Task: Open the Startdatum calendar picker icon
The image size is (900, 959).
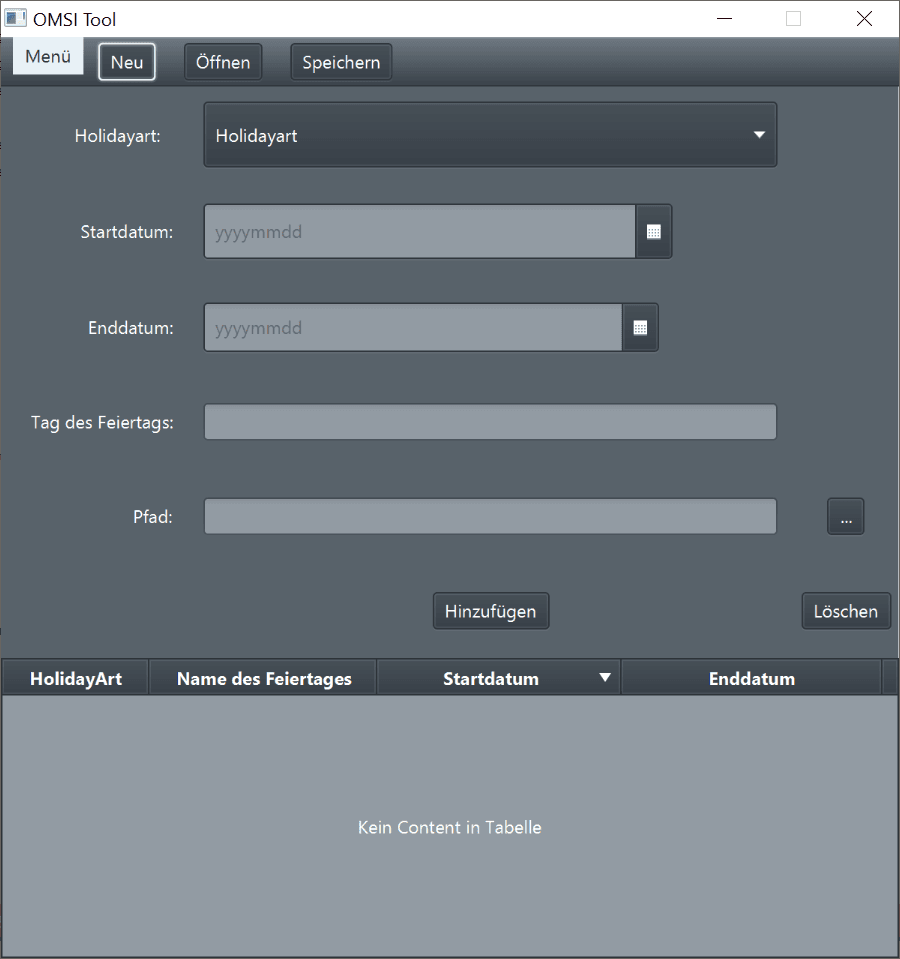Action: (x=654, y=232)
